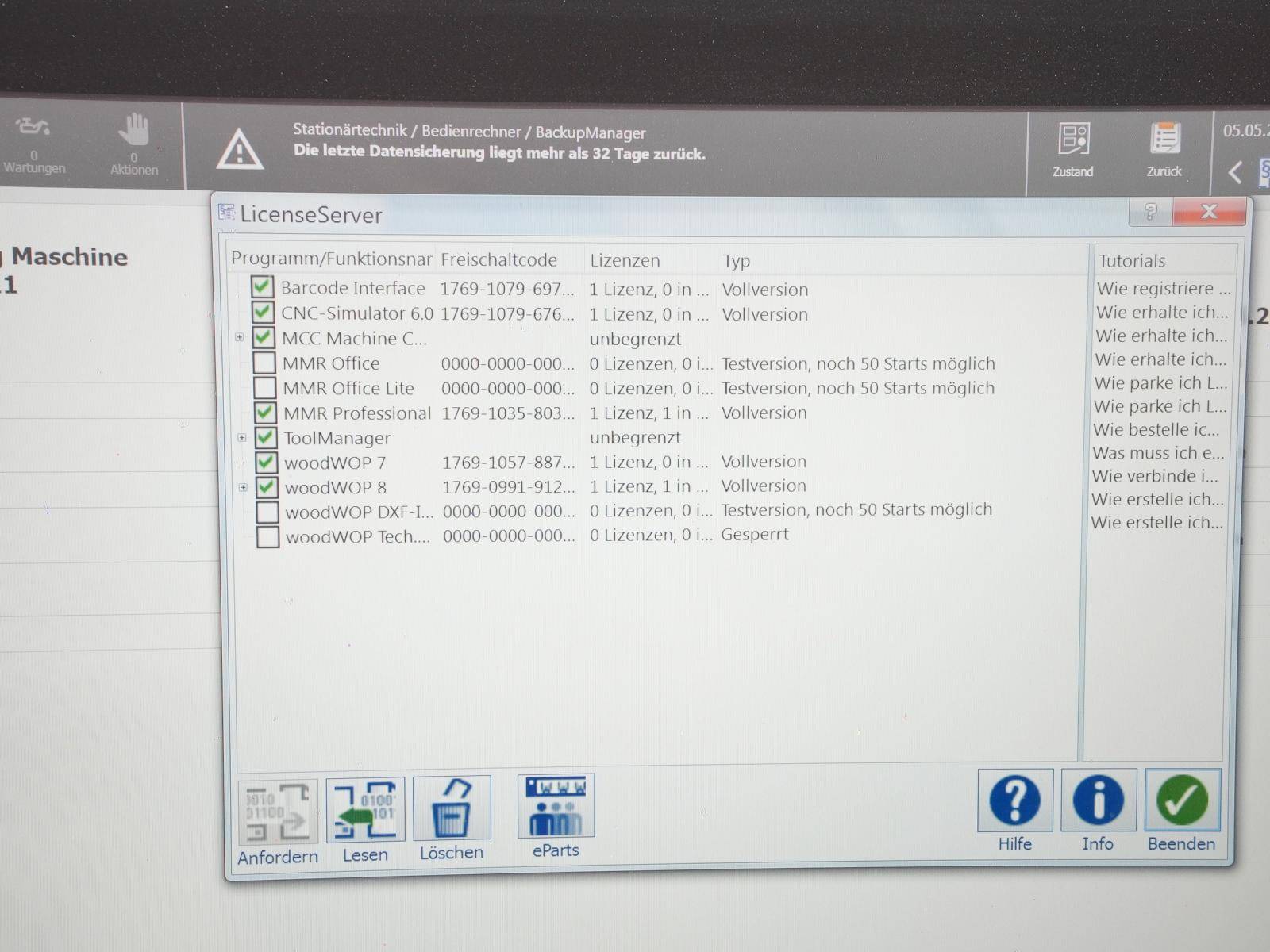Viewport: 1270px width, 952px height.
Task: Click 'unbegrenzt' in the ToolManager row
Action: pyautogui.click(x=635, y=438)
